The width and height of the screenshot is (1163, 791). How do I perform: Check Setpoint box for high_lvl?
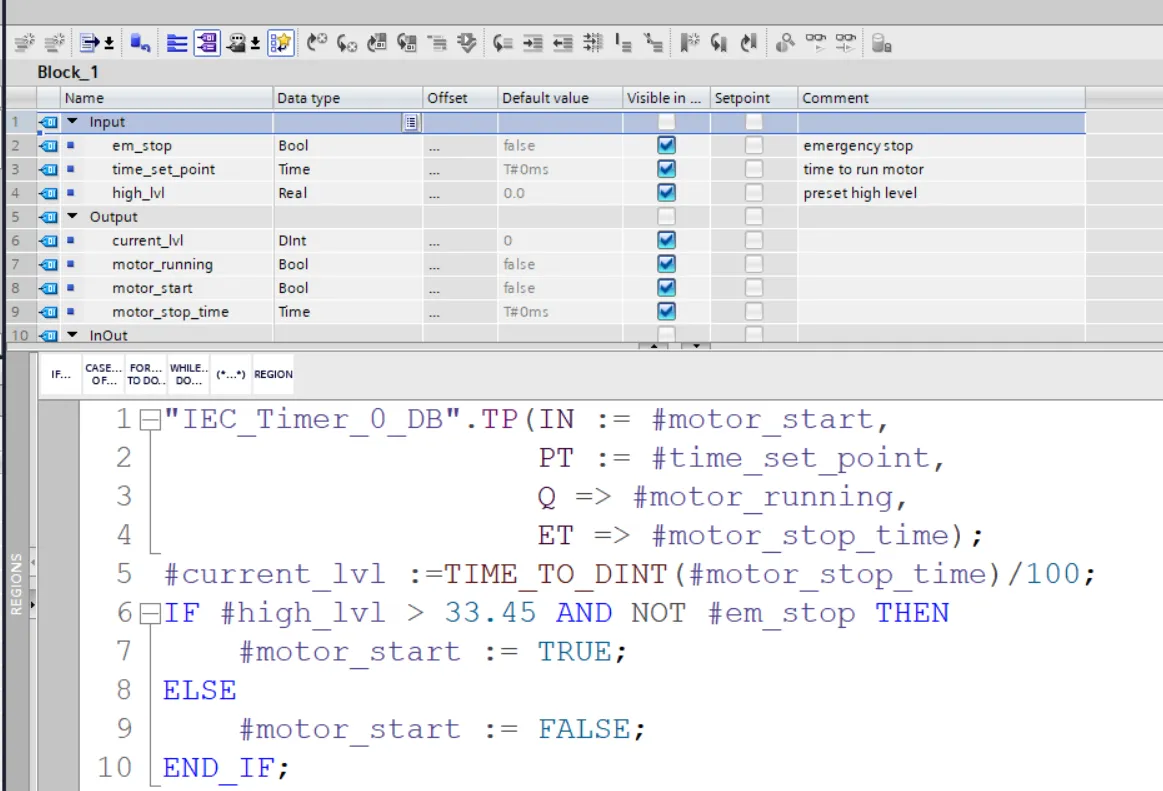754,193
